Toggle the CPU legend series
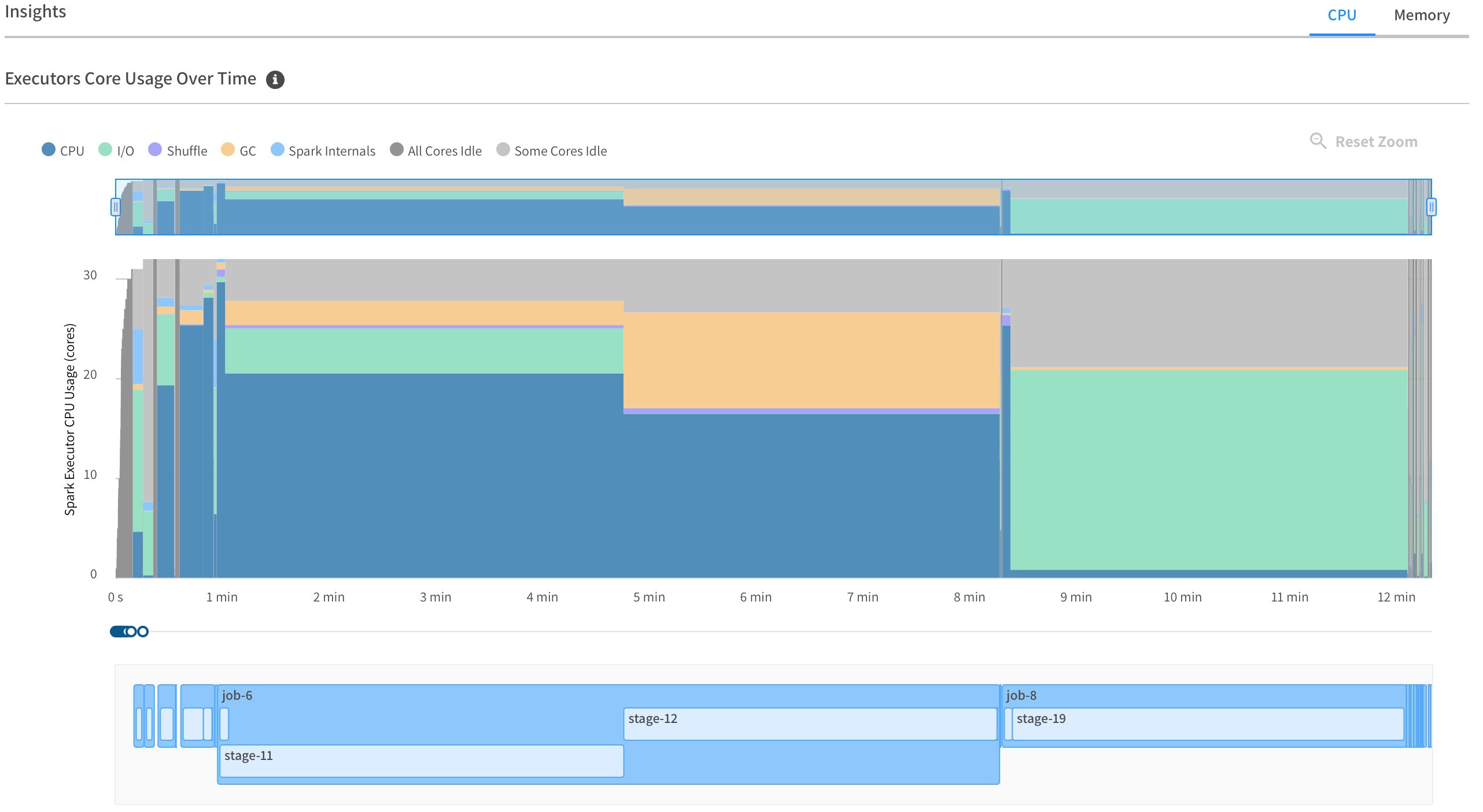 point(49,150)
